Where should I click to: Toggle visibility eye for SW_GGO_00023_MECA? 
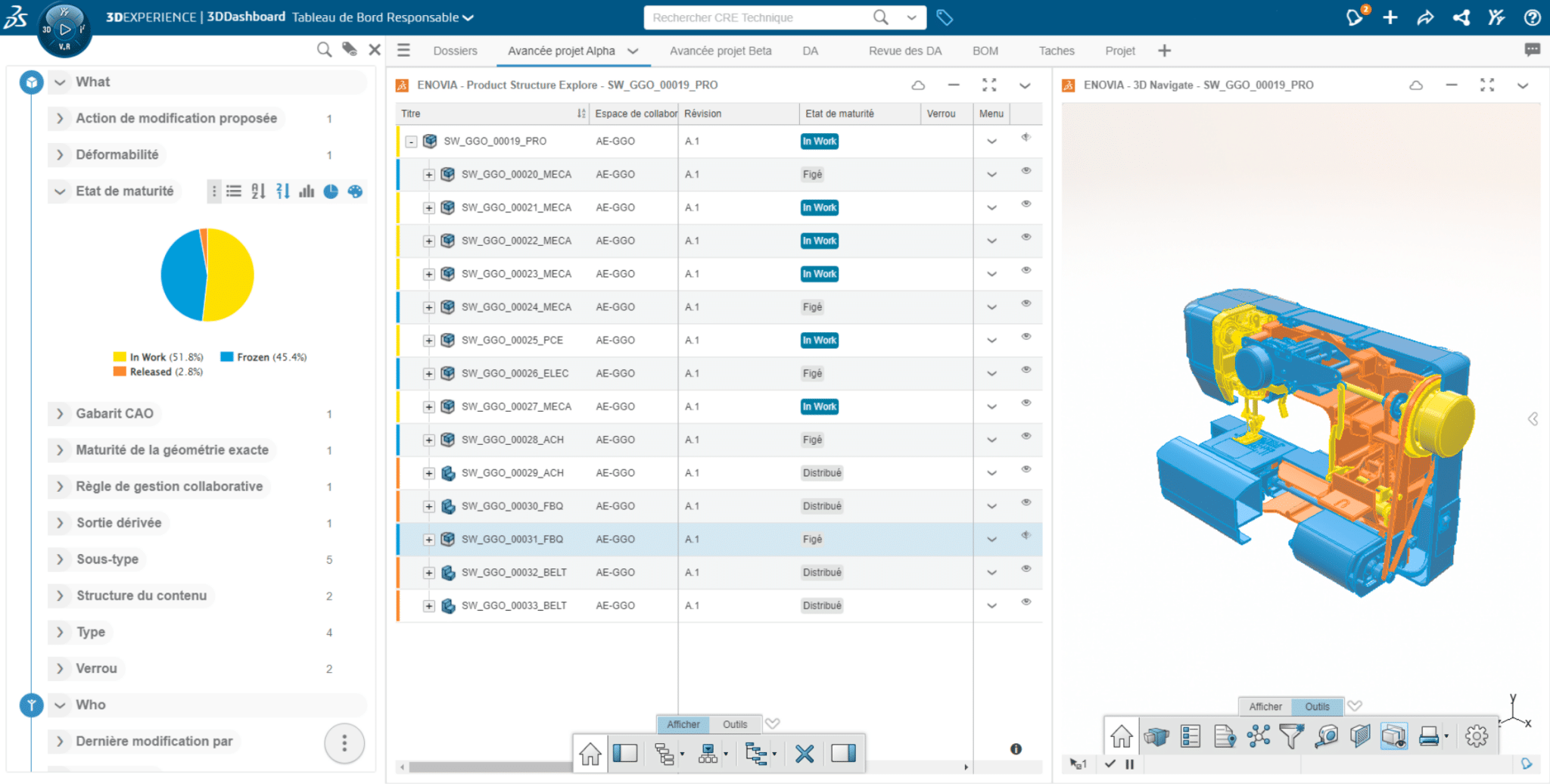1026,271
